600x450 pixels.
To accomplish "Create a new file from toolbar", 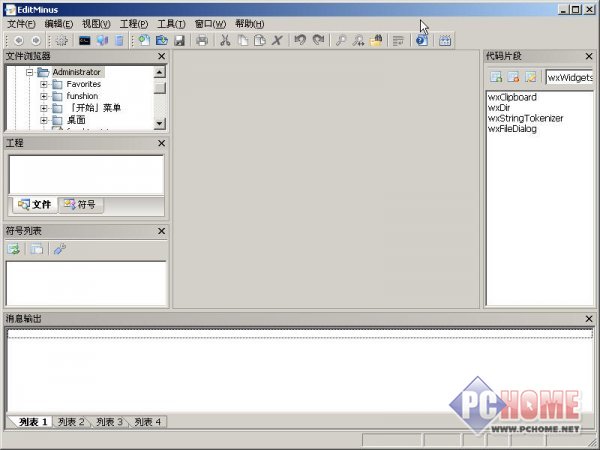I will tap(144, 40).
